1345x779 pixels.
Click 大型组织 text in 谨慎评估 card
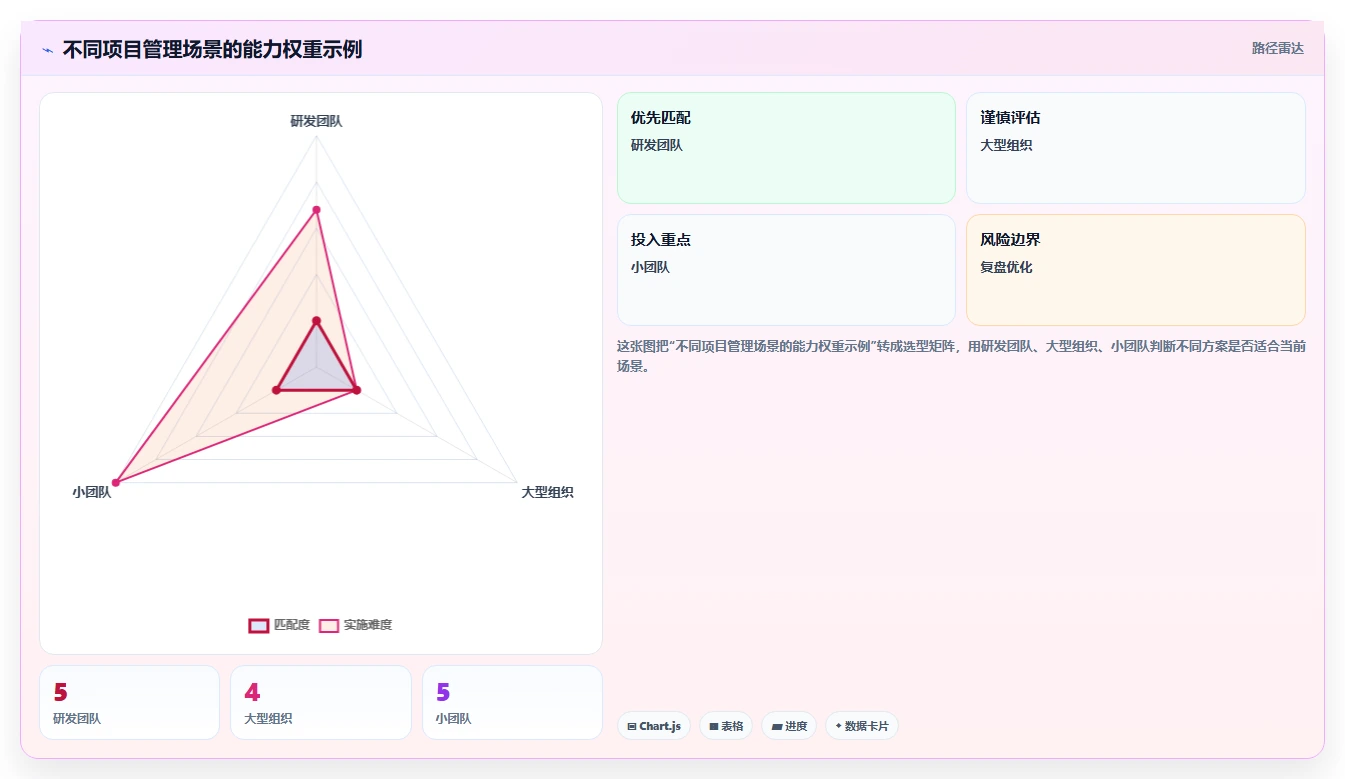1006,145
